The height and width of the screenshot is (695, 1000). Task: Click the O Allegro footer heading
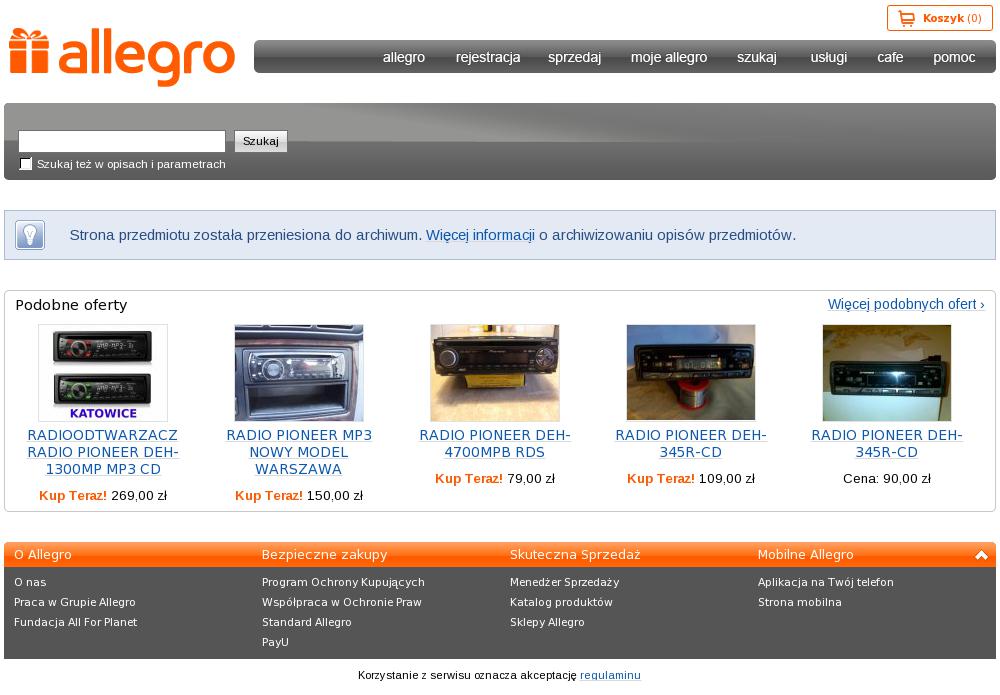43,555
